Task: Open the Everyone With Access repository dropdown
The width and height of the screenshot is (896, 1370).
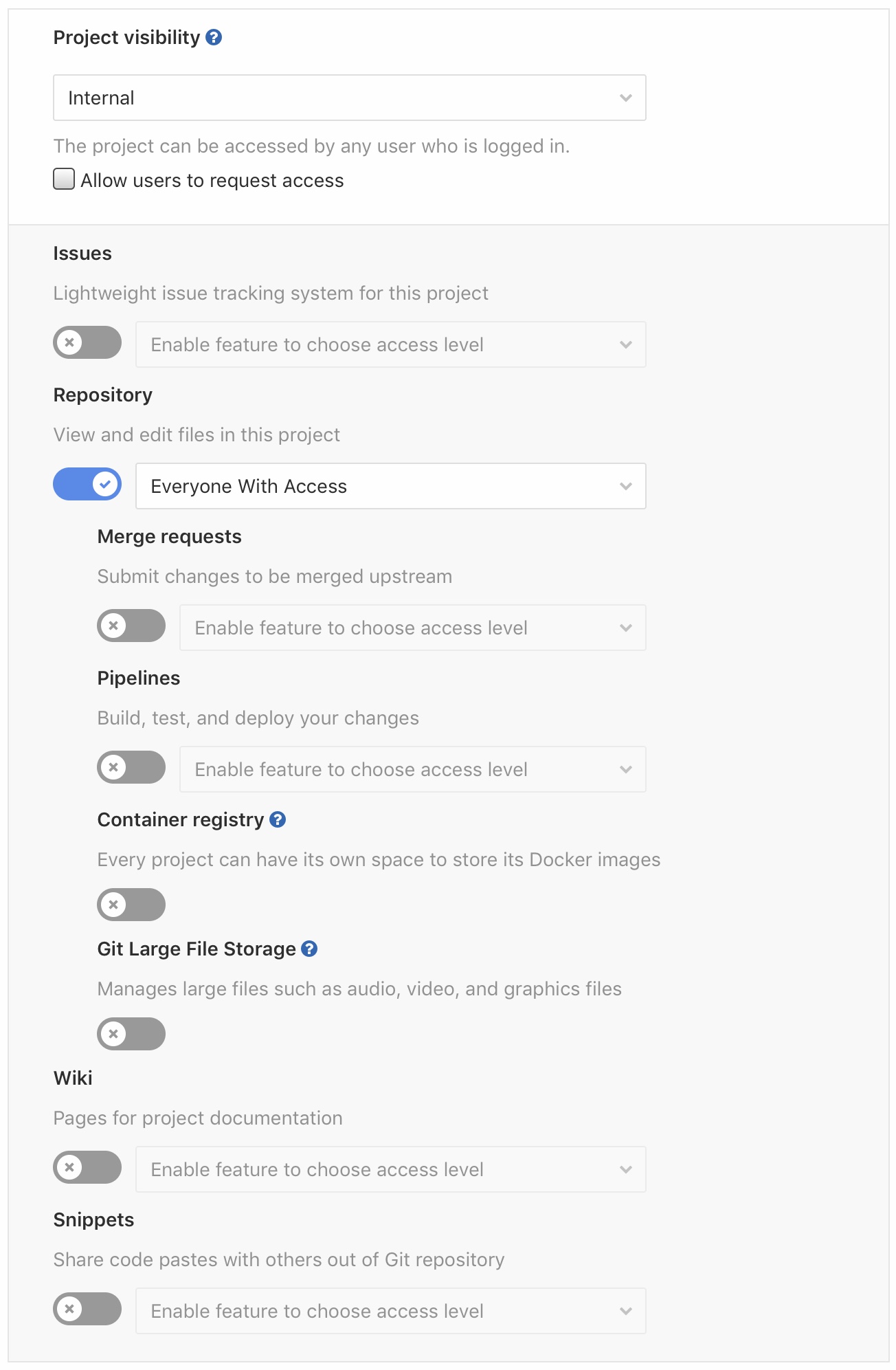Action: 390,486
